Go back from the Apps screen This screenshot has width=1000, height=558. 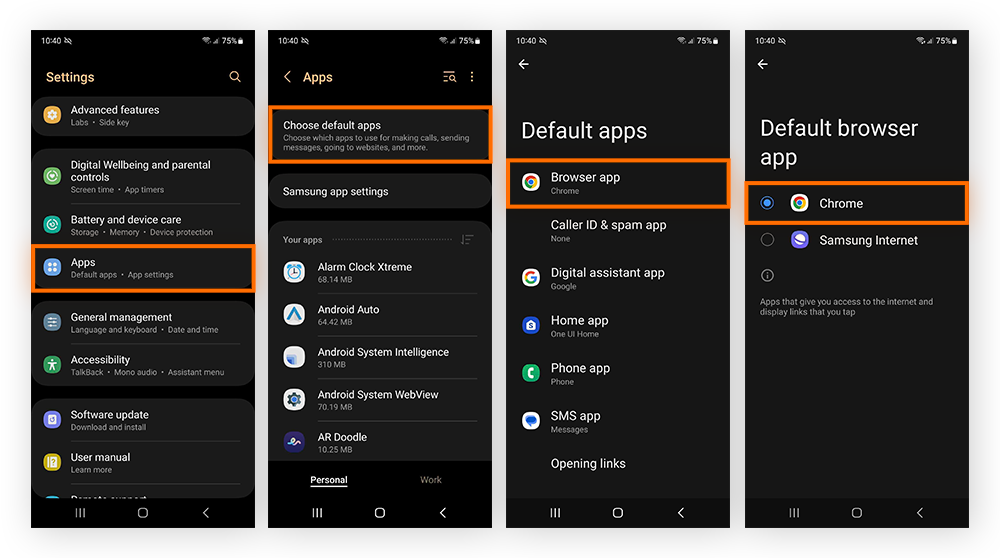288,77
